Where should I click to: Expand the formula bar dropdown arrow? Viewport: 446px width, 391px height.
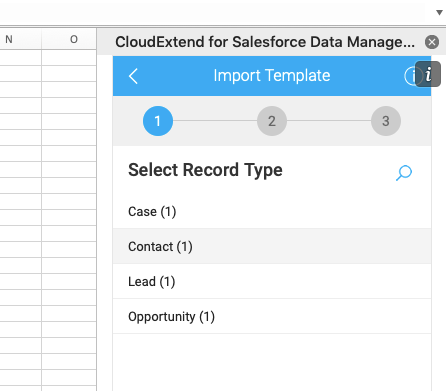click(x=439, y=13)
